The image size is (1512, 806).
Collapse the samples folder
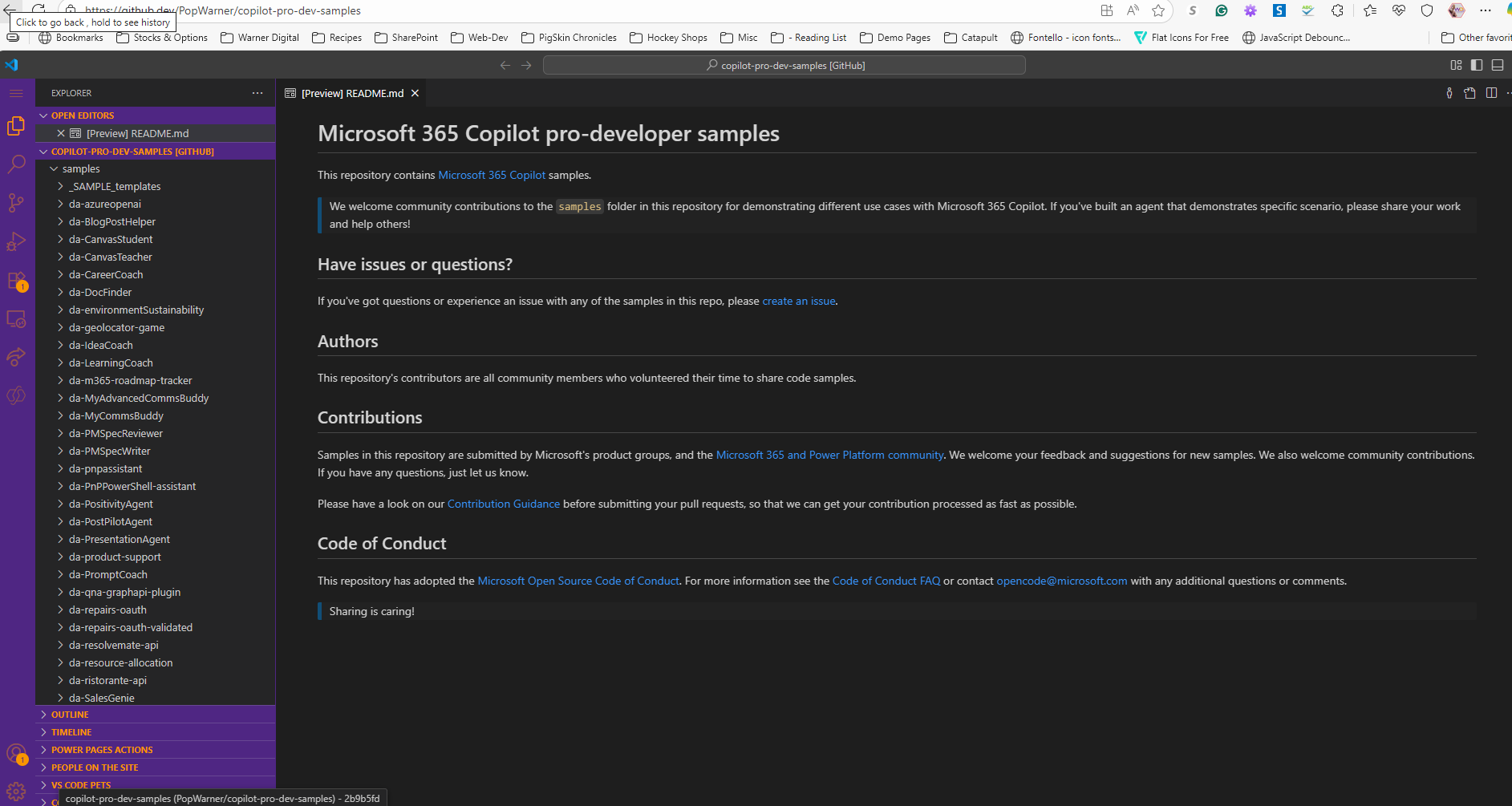[156, 169]
